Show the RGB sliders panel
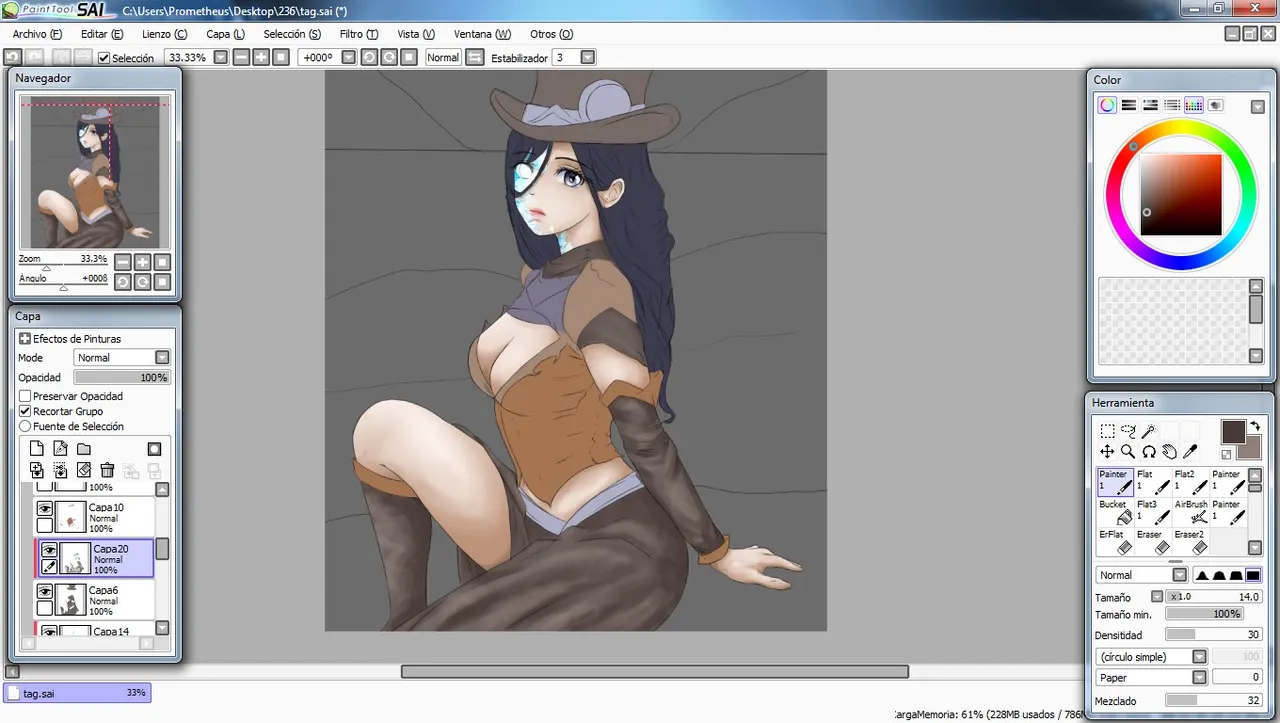 (x=1129, y=105)
